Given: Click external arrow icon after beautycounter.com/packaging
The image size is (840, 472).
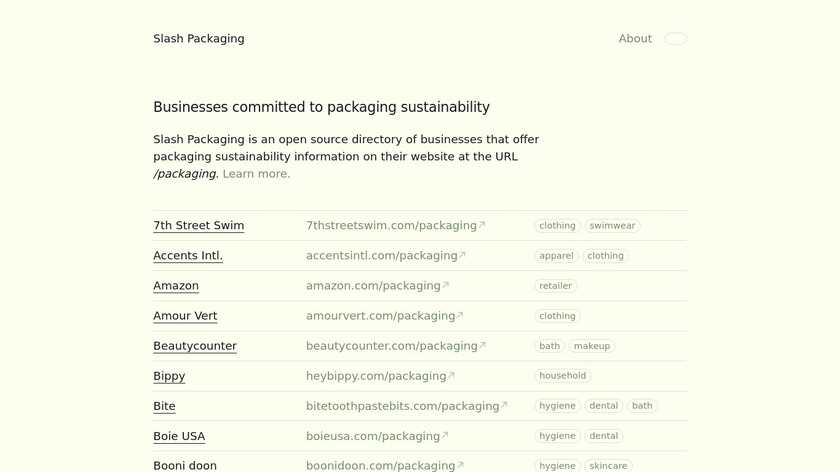Looking at the screenshot, I should (483, 345).
